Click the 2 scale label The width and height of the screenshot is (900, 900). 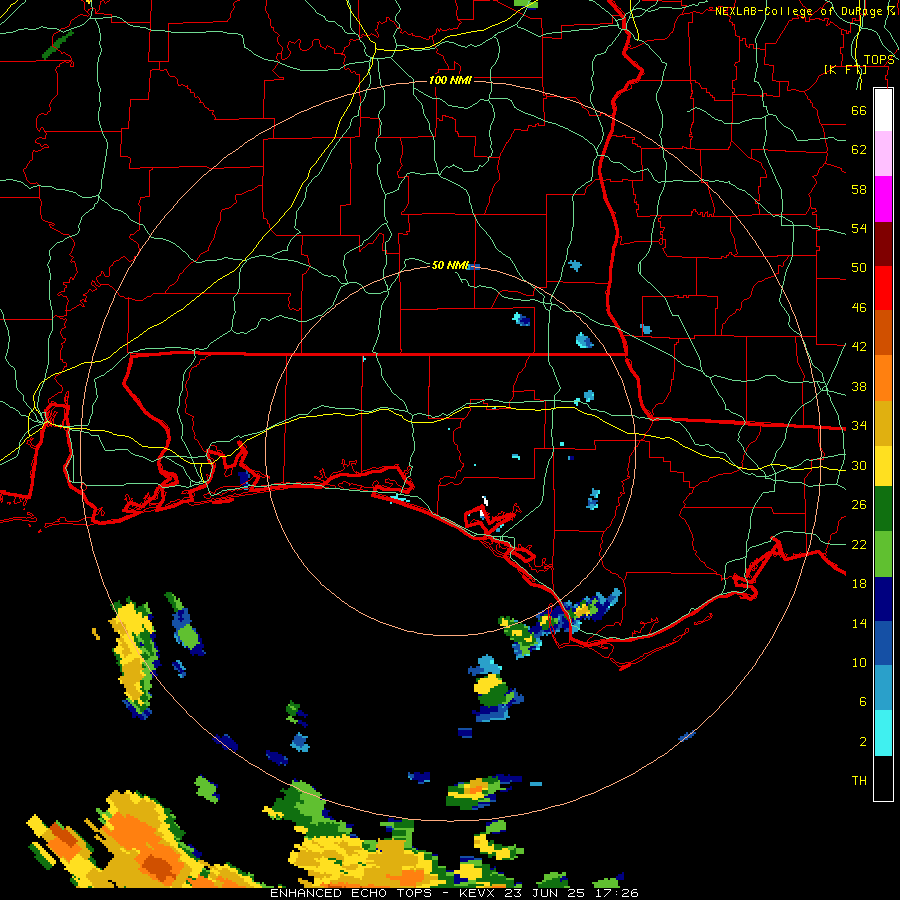863,741
